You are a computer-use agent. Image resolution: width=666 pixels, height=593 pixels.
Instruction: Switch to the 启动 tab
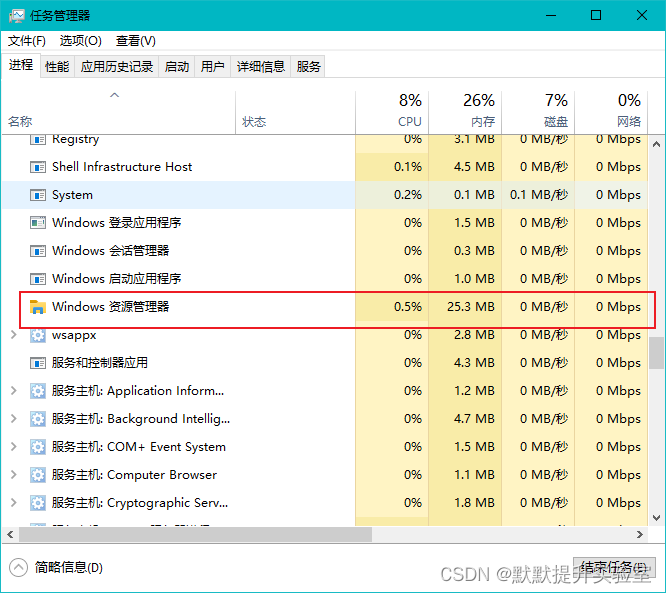pos(177,67)
